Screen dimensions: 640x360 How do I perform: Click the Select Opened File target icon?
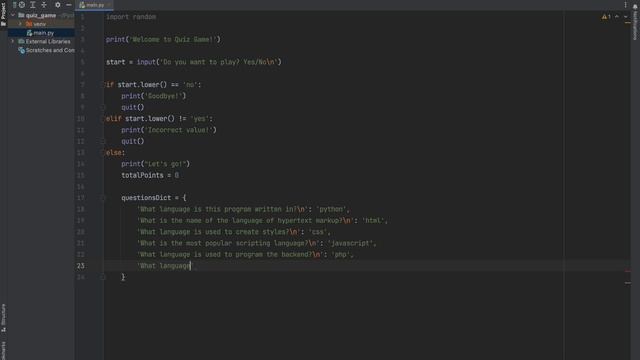point(22,4)
